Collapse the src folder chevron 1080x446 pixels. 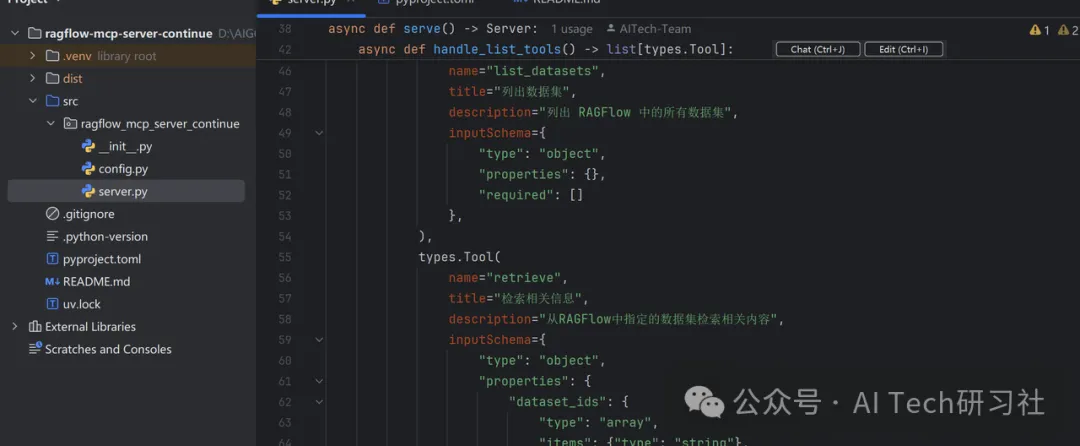tap(32, 101)
